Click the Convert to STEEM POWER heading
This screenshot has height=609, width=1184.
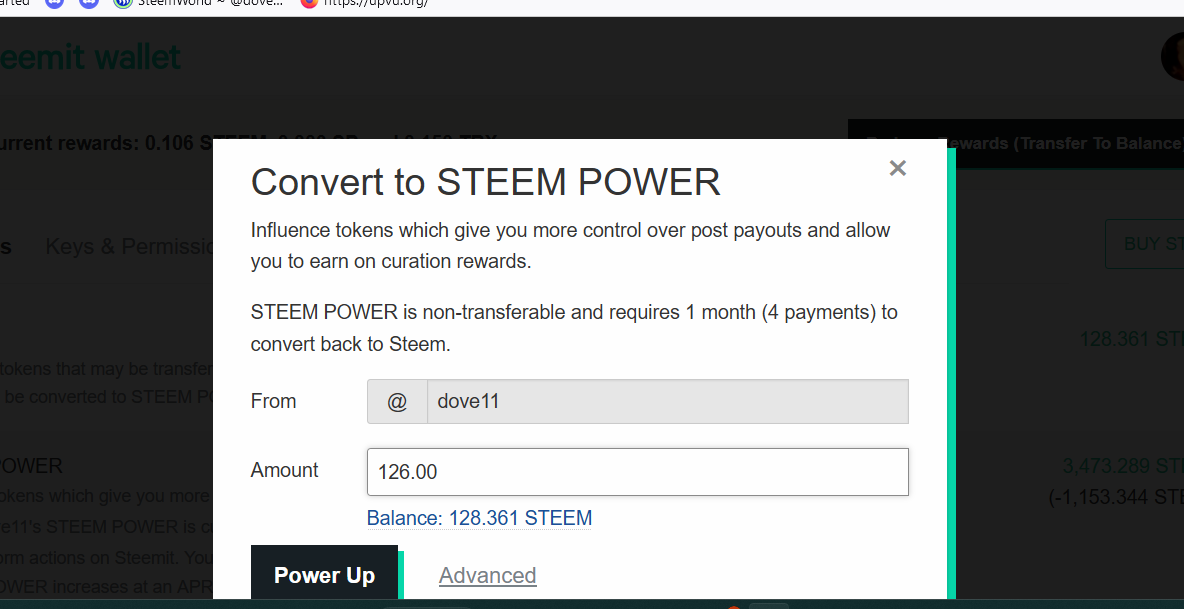click(485, 182)
